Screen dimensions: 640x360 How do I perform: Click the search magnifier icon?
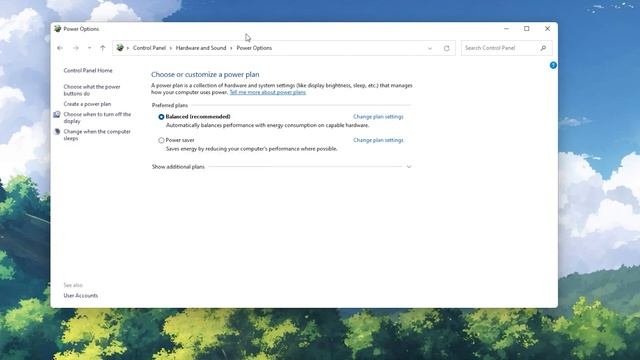tap(543, 48)
